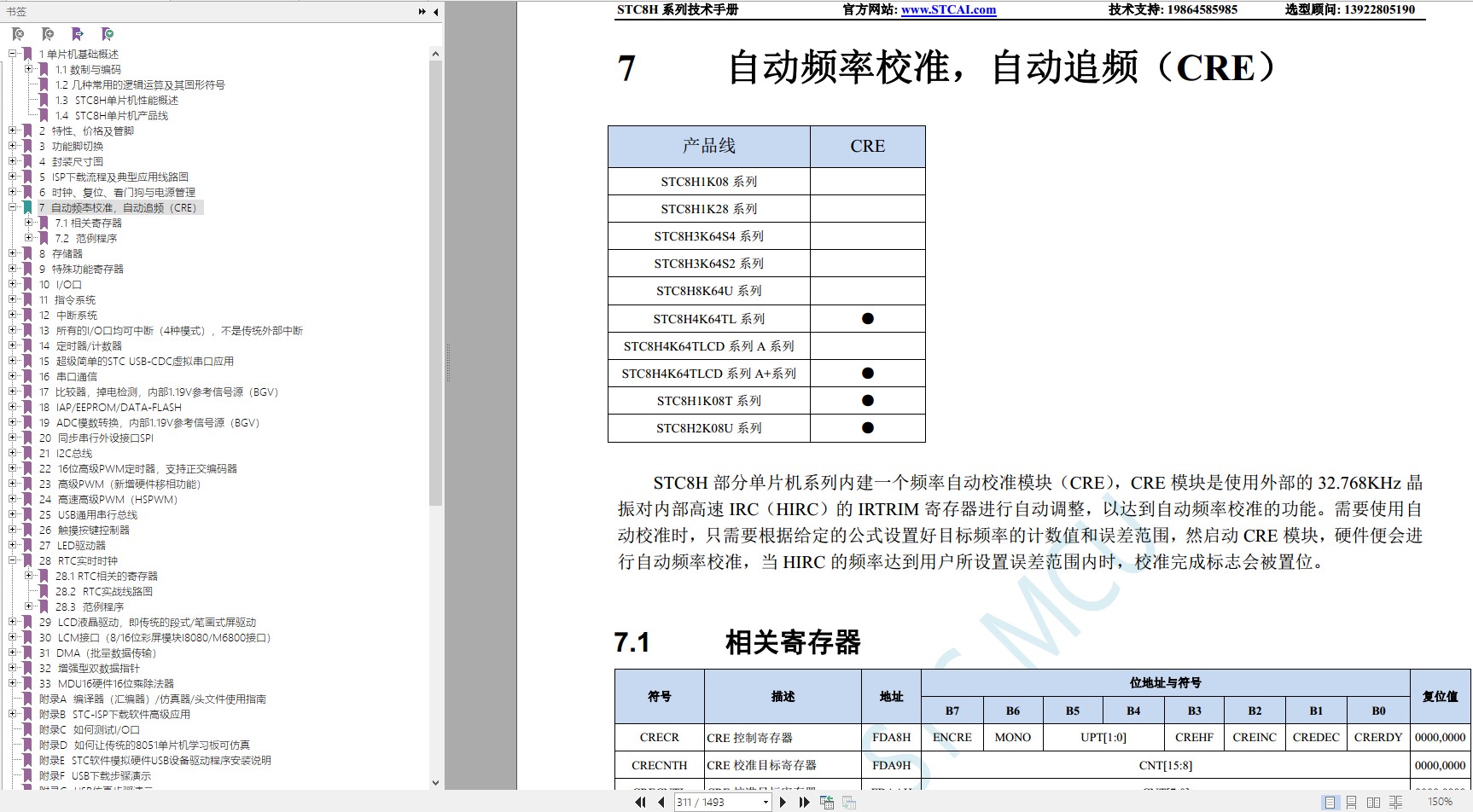Open bookmark 9 特殊功能寄存器
This screenshot has height=812, width=1473.
click(81, 269)
